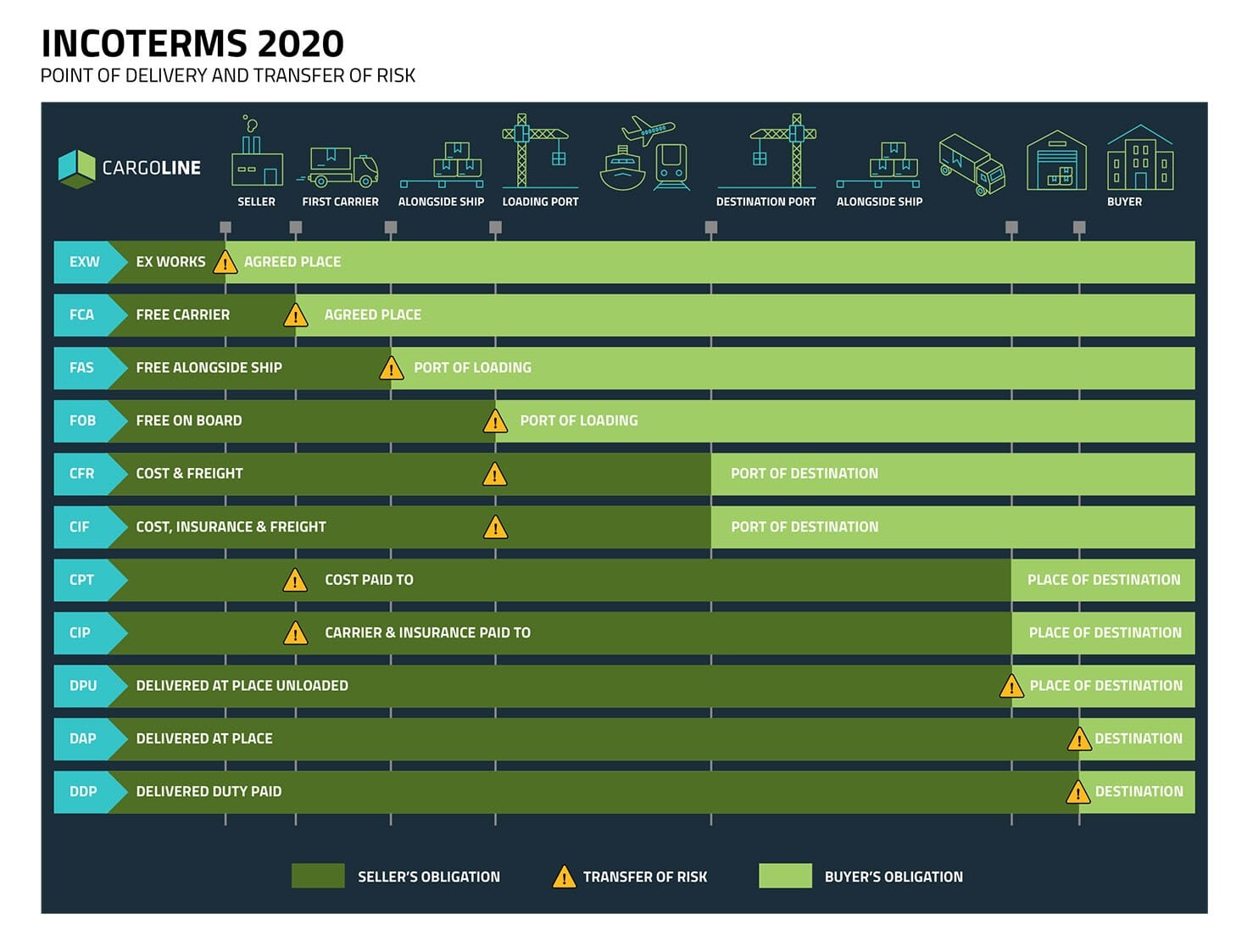This screenshot has height=952, width=1247.
Task: Click the warning triangle in FAS row
Action: (x=391, y=368)
